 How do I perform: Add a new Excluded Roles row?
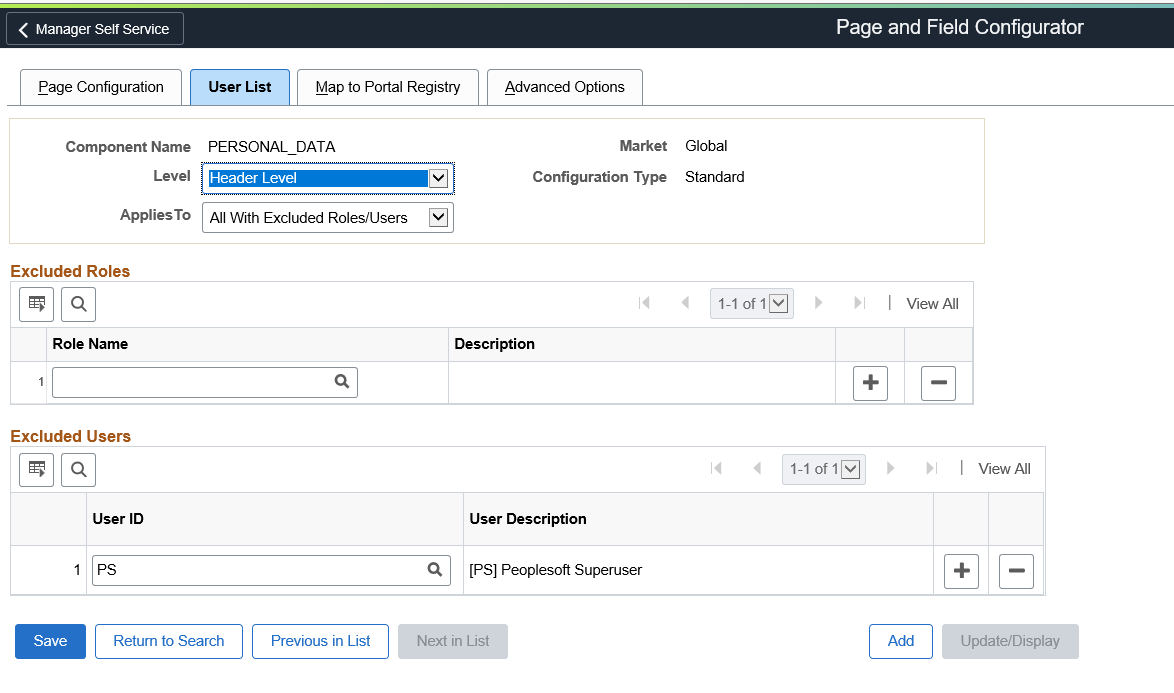click(870, 383)
